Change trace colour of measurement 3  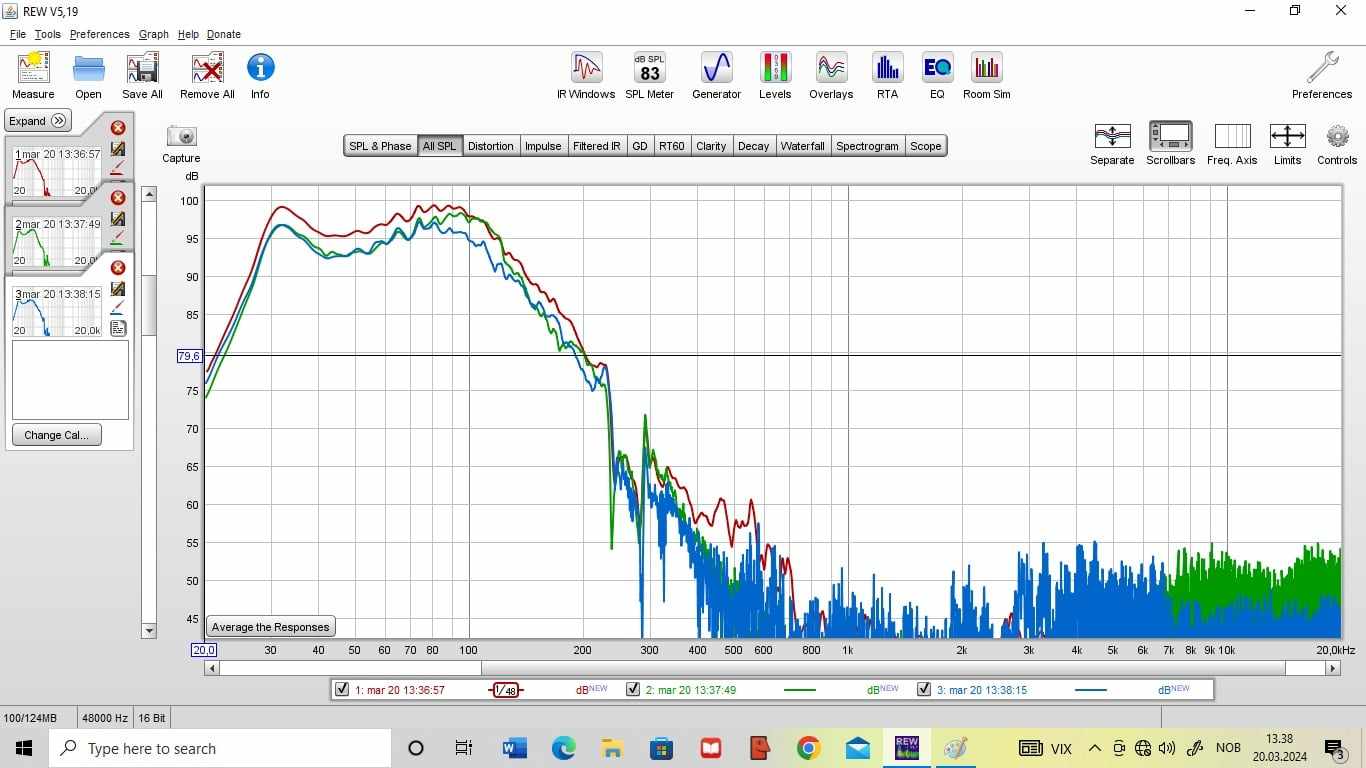[118, 308]
